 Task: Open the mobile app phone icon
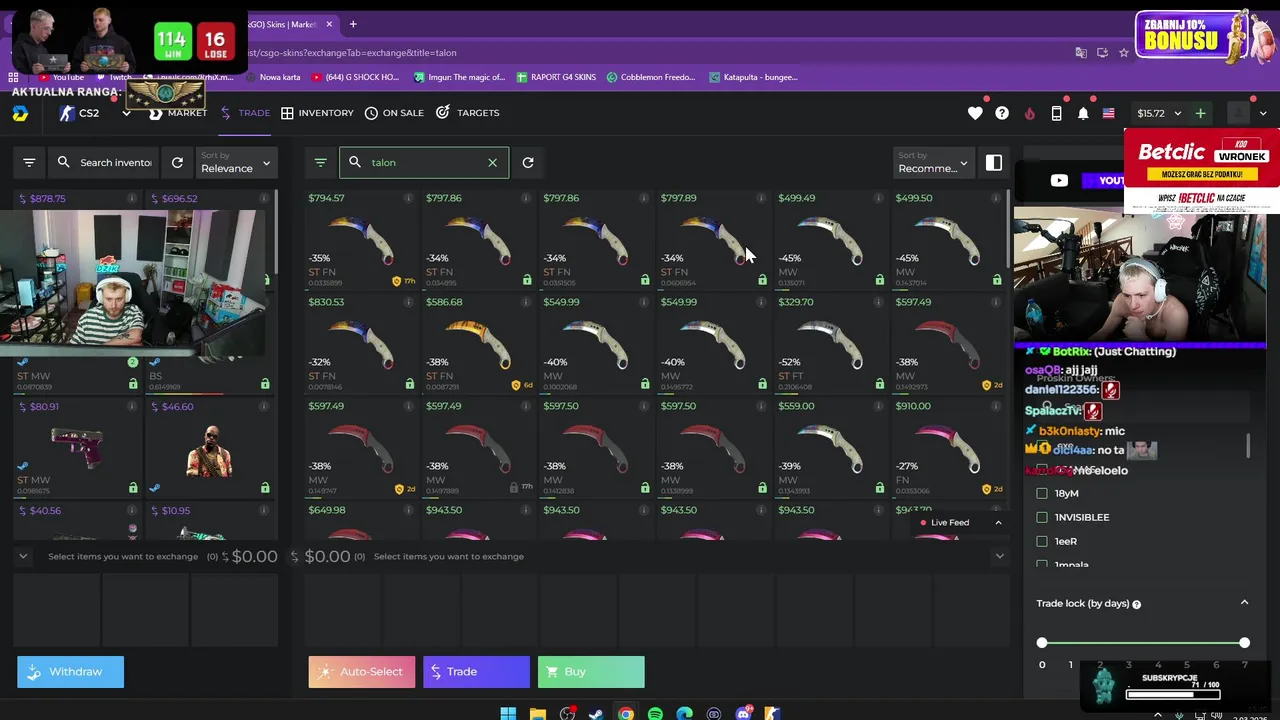tap(1056, 113)
